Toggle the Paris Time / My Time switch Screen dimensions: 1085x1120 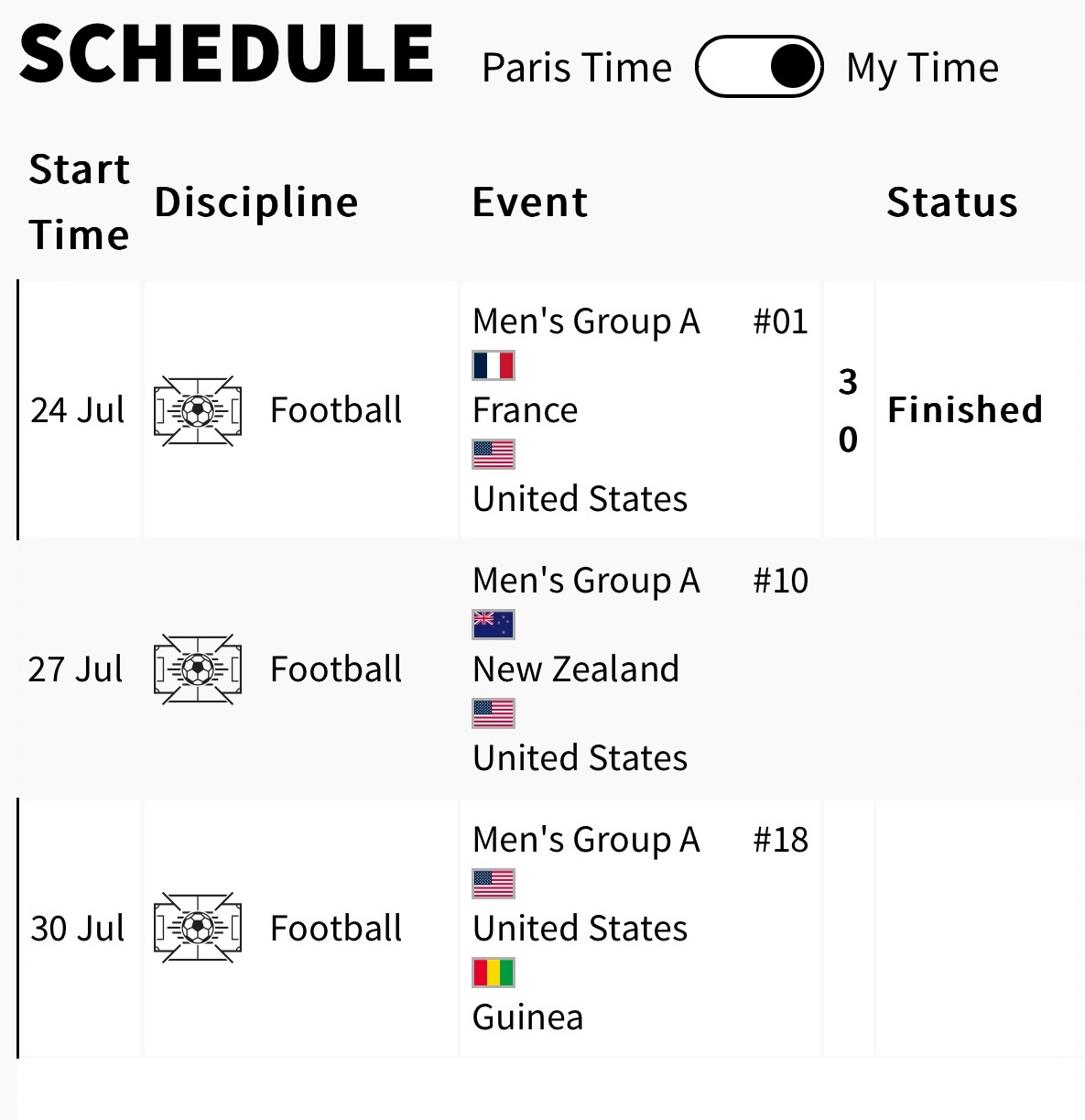[759, 67]
